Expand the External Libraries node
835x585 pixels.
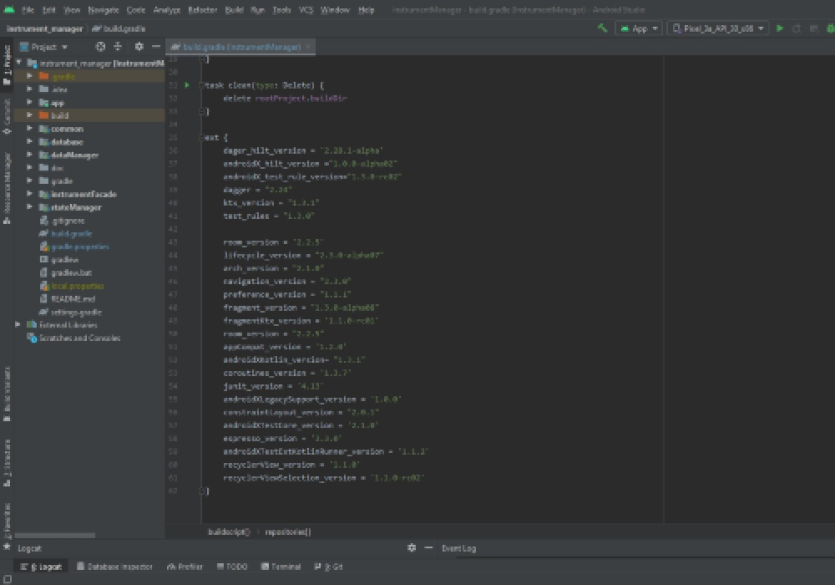pyautogui.click(x=18, y=325)
